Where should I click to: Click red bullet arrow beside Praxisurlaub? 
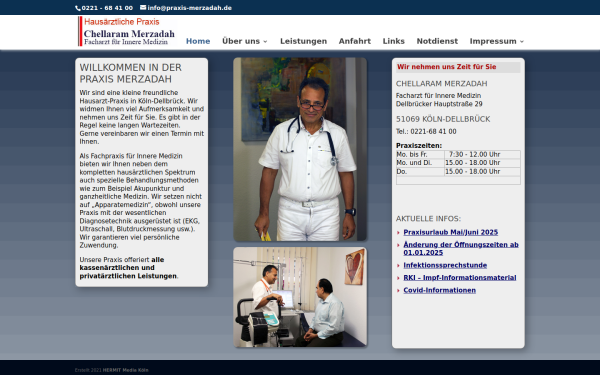pos(398,233)
